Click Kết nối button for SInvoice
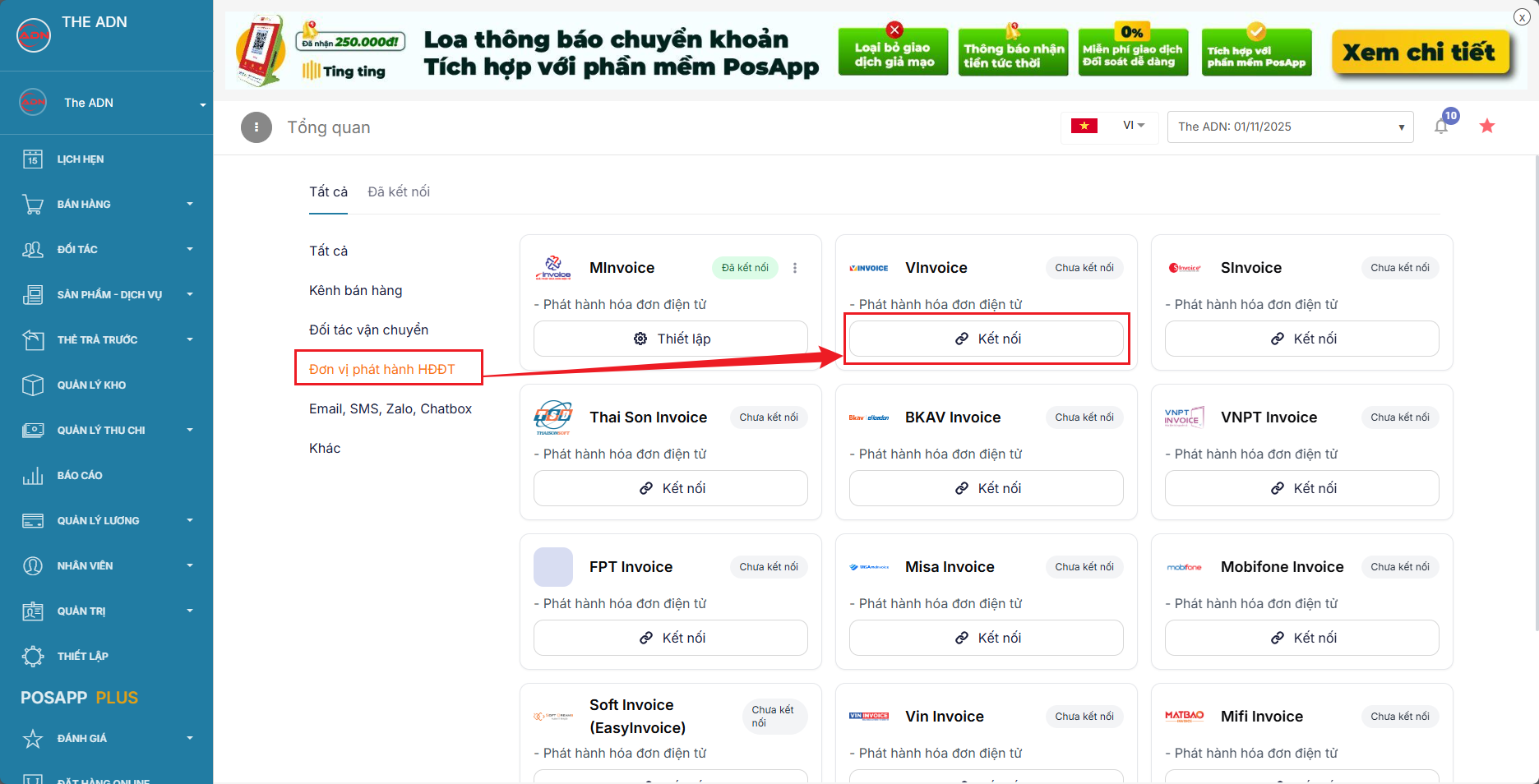The image size is (1539, 784). [1302, 339]
